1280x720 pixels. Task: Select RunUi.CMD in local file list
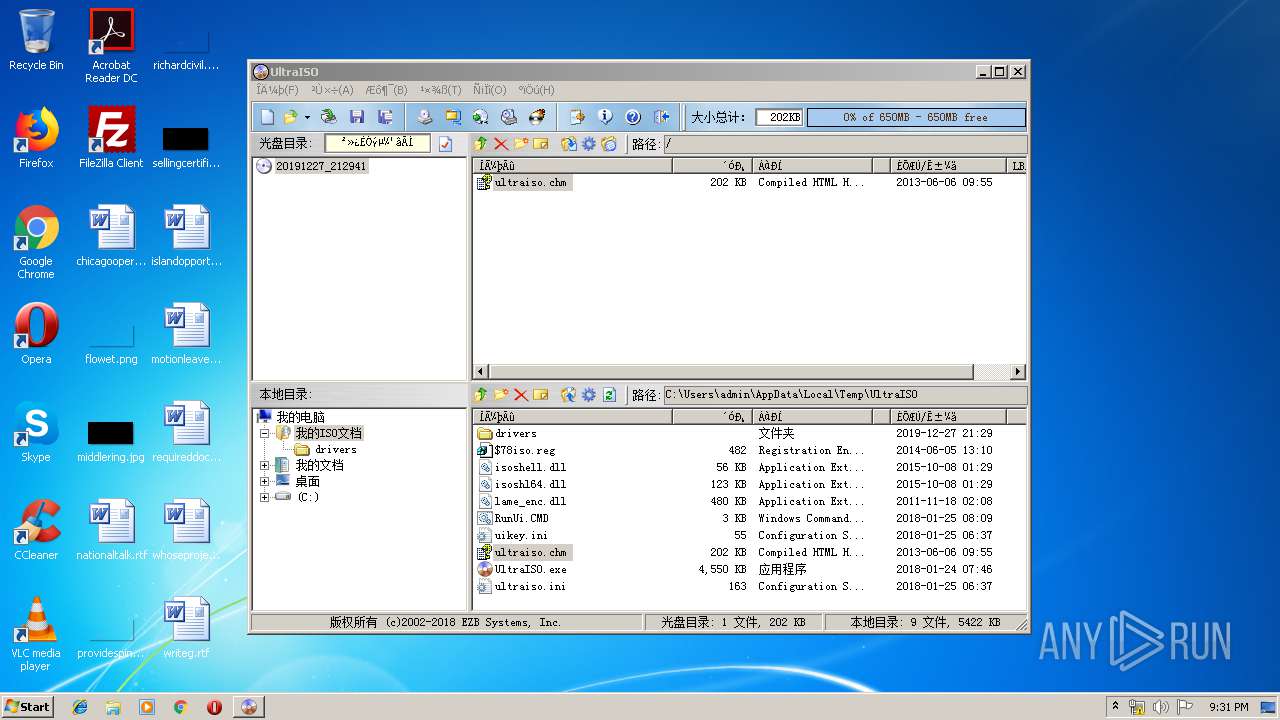pos(522,519)
